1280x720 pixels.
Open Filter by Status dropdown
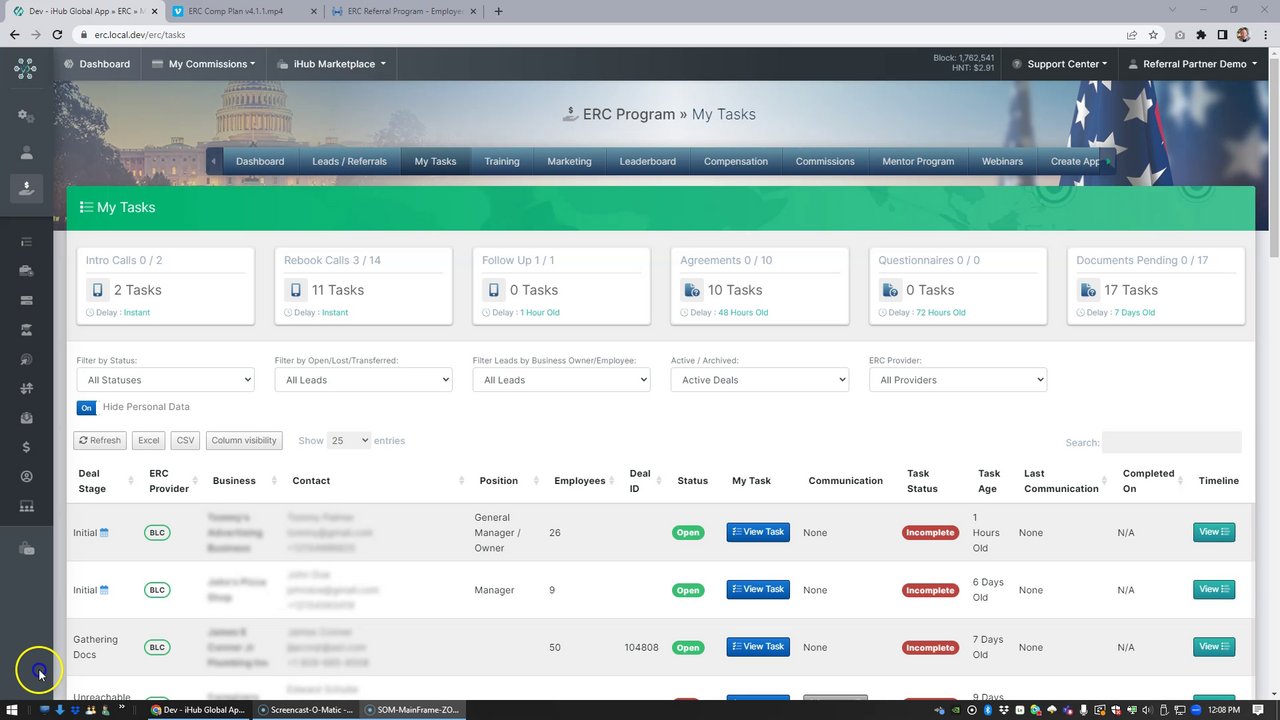point(165,380)
